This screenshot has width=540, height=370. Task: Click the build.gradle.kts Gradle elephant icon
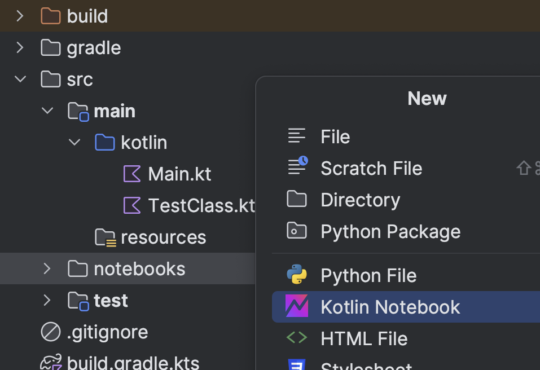[51, 362]
